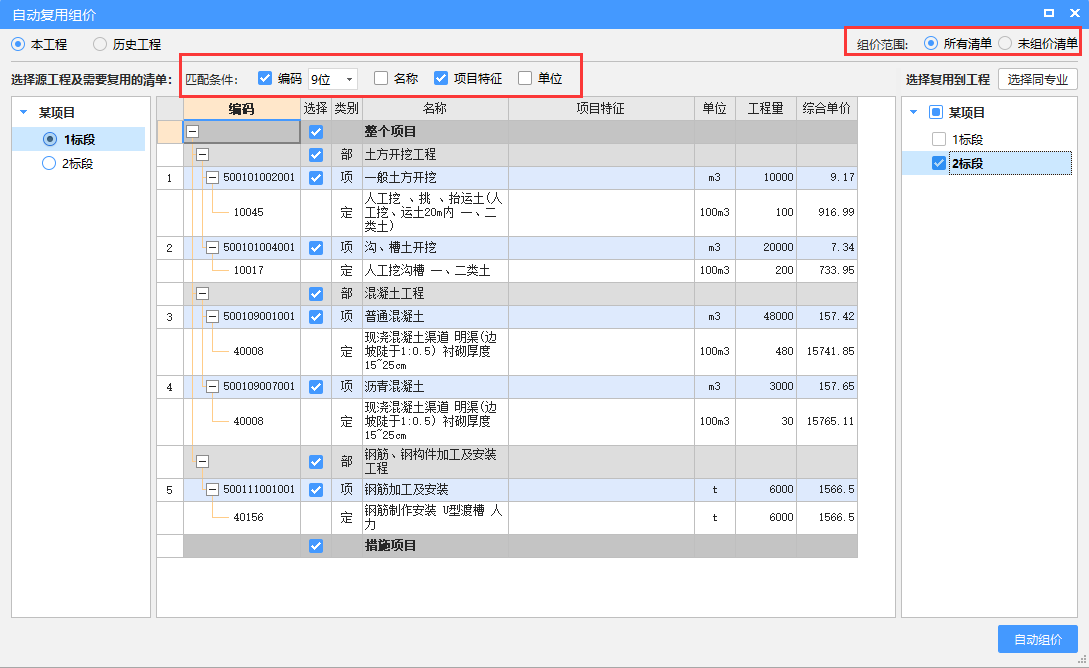This screenshot has width=1089, height=668.
Task: Collapse the 土方开挖工程 section row
Action: click(x=202, y=155)
